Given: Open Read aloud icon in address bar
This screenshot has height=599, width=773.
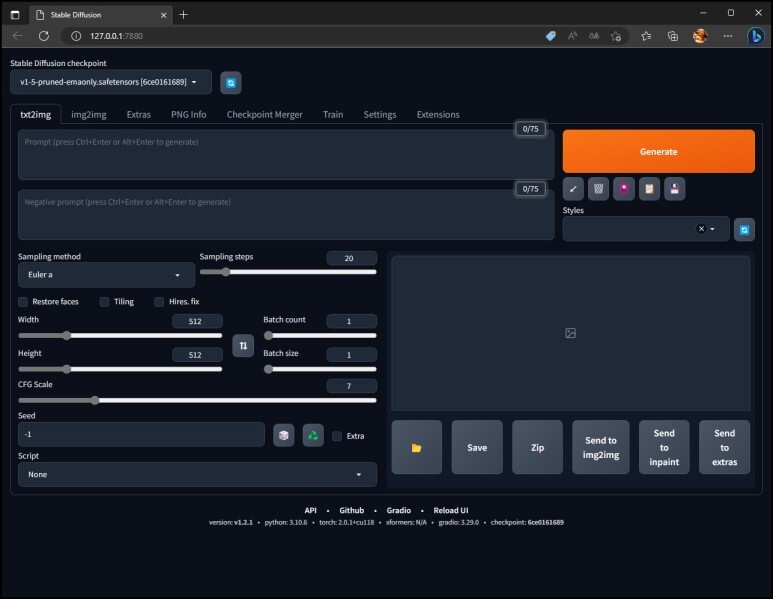Looking at the screenshot, I should [572, 36].
